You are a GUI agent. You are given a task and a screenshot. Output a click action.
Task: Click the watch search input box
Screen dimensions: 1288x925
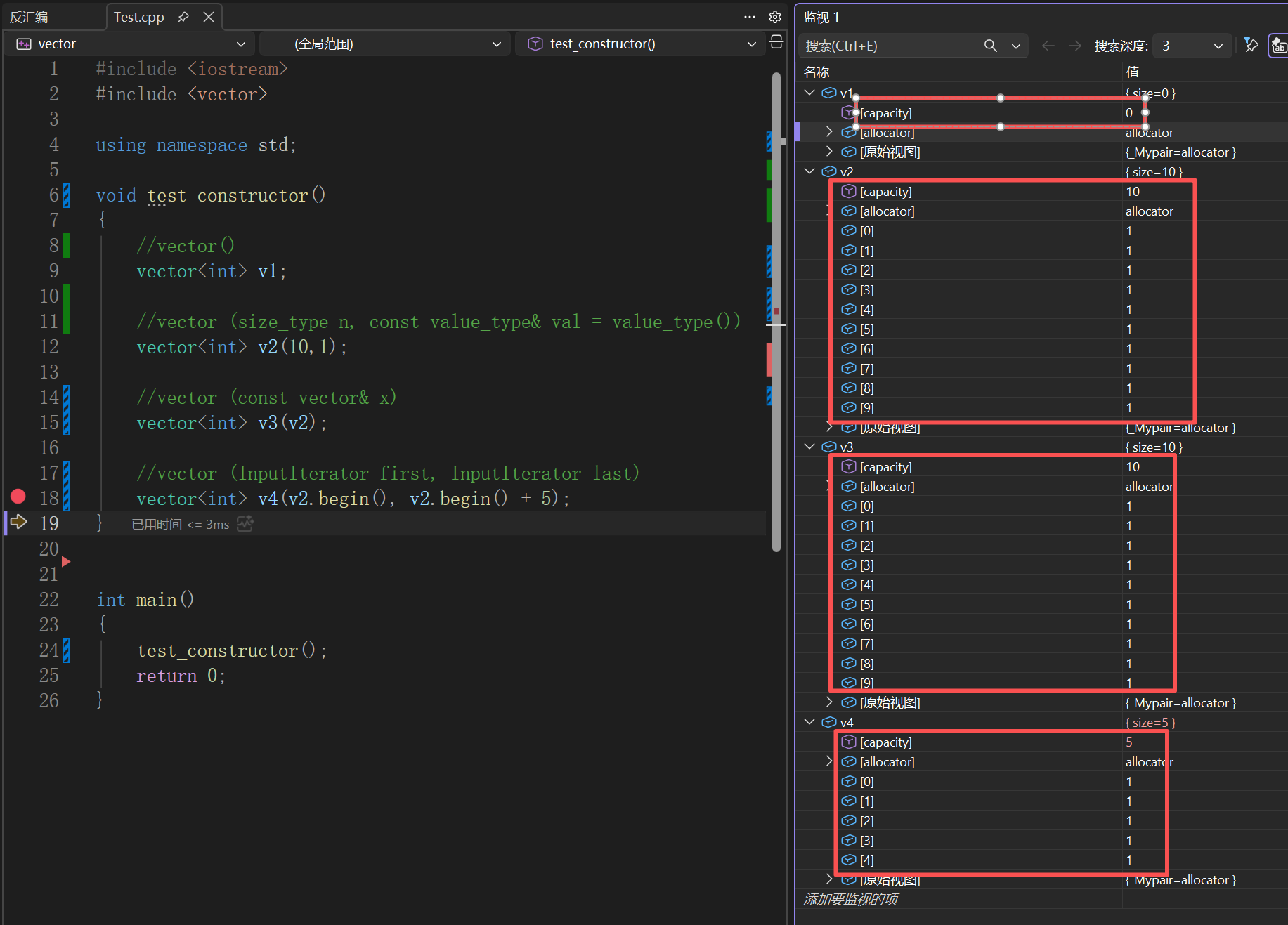pyautogui.click(x=890, y=46)
